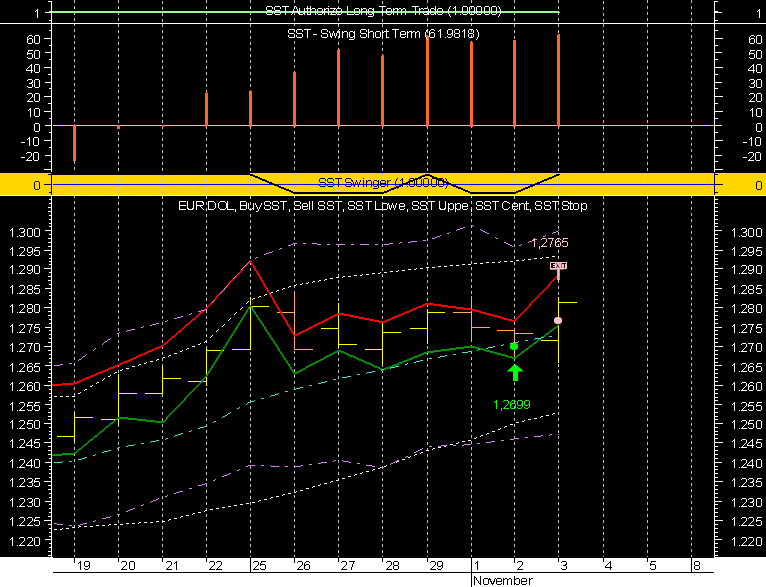Click date label 22 on time axis

click(215, 566)
